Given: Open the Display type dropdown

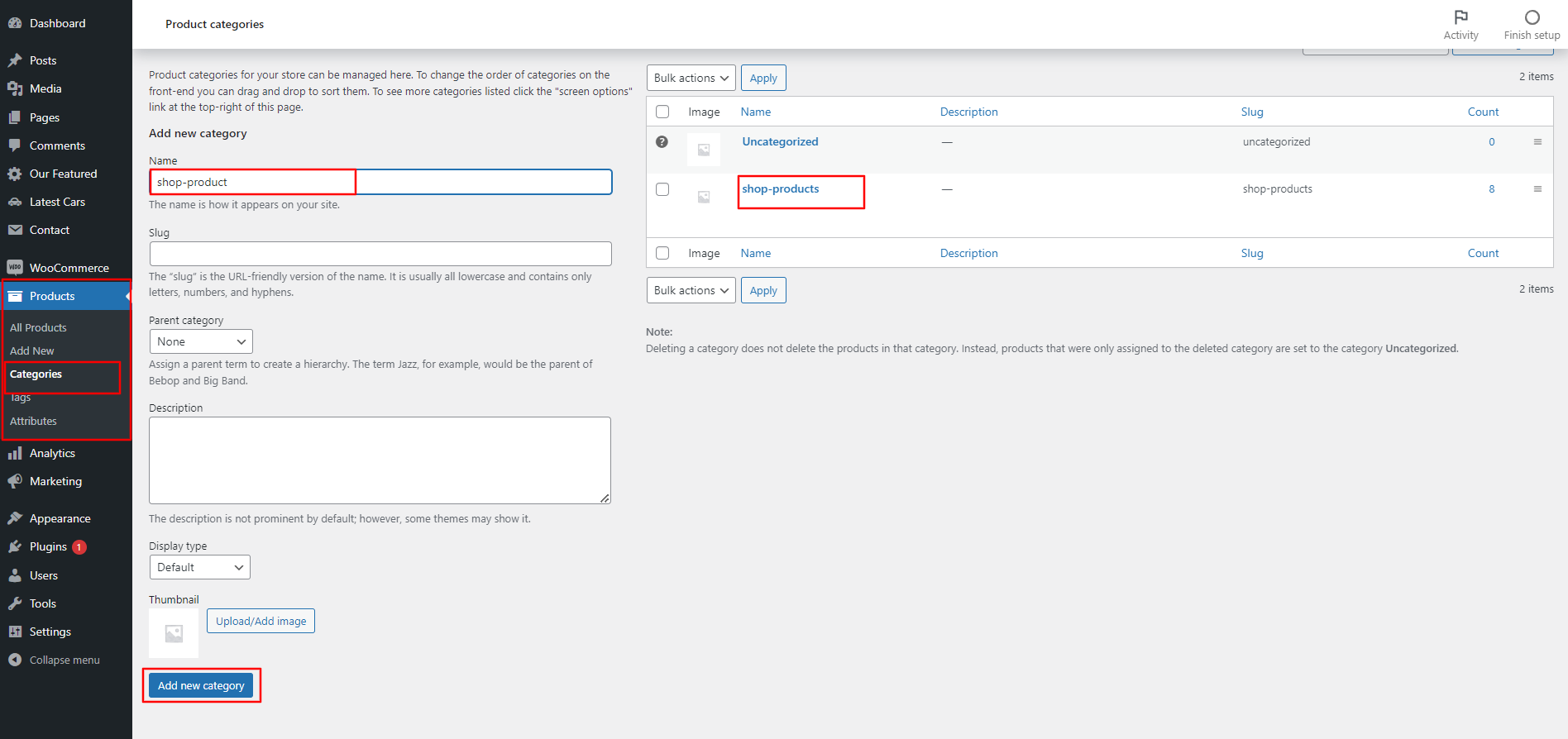Looking at the screenshot, I should [x=199, y=567].
